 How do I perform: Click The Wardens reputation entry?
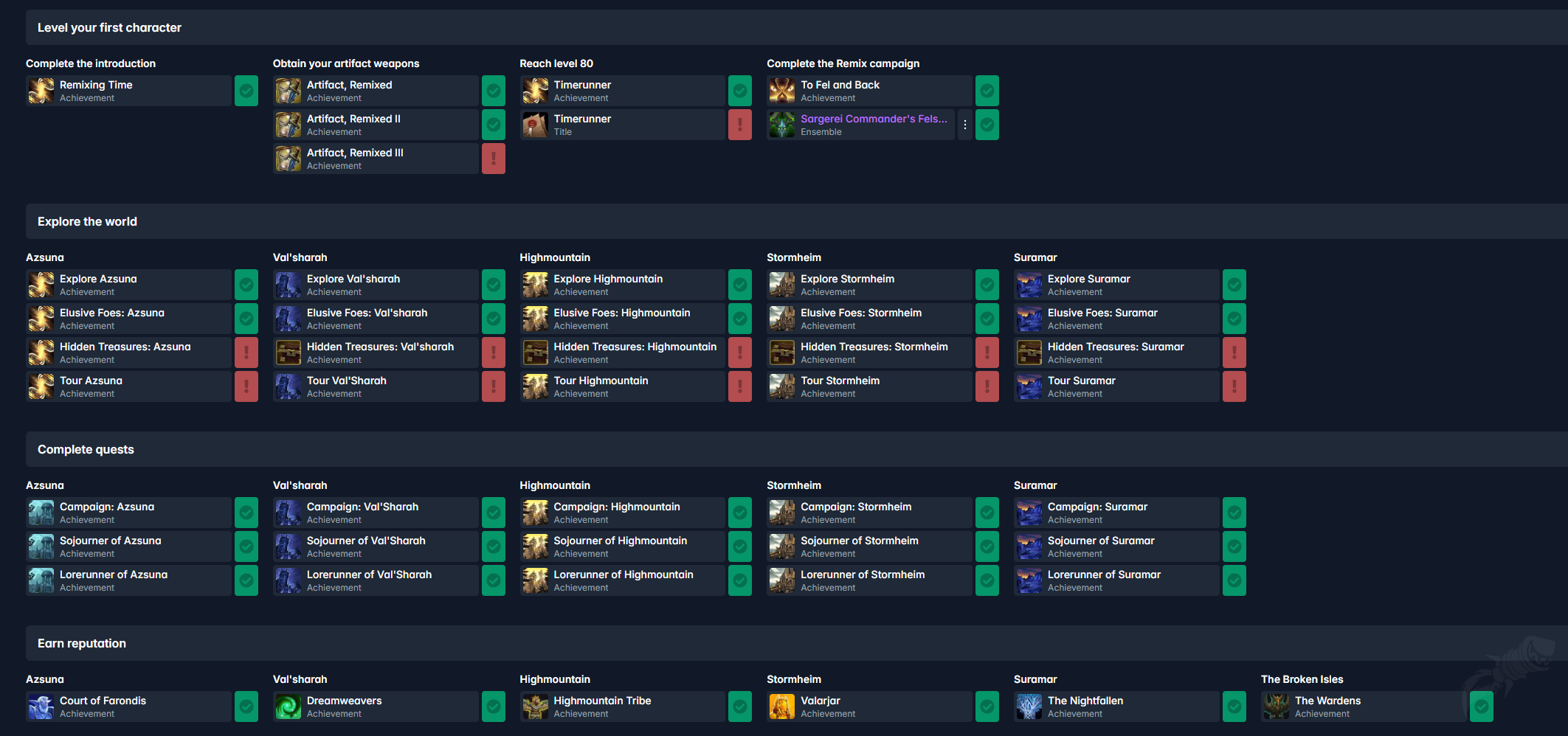1327,701
